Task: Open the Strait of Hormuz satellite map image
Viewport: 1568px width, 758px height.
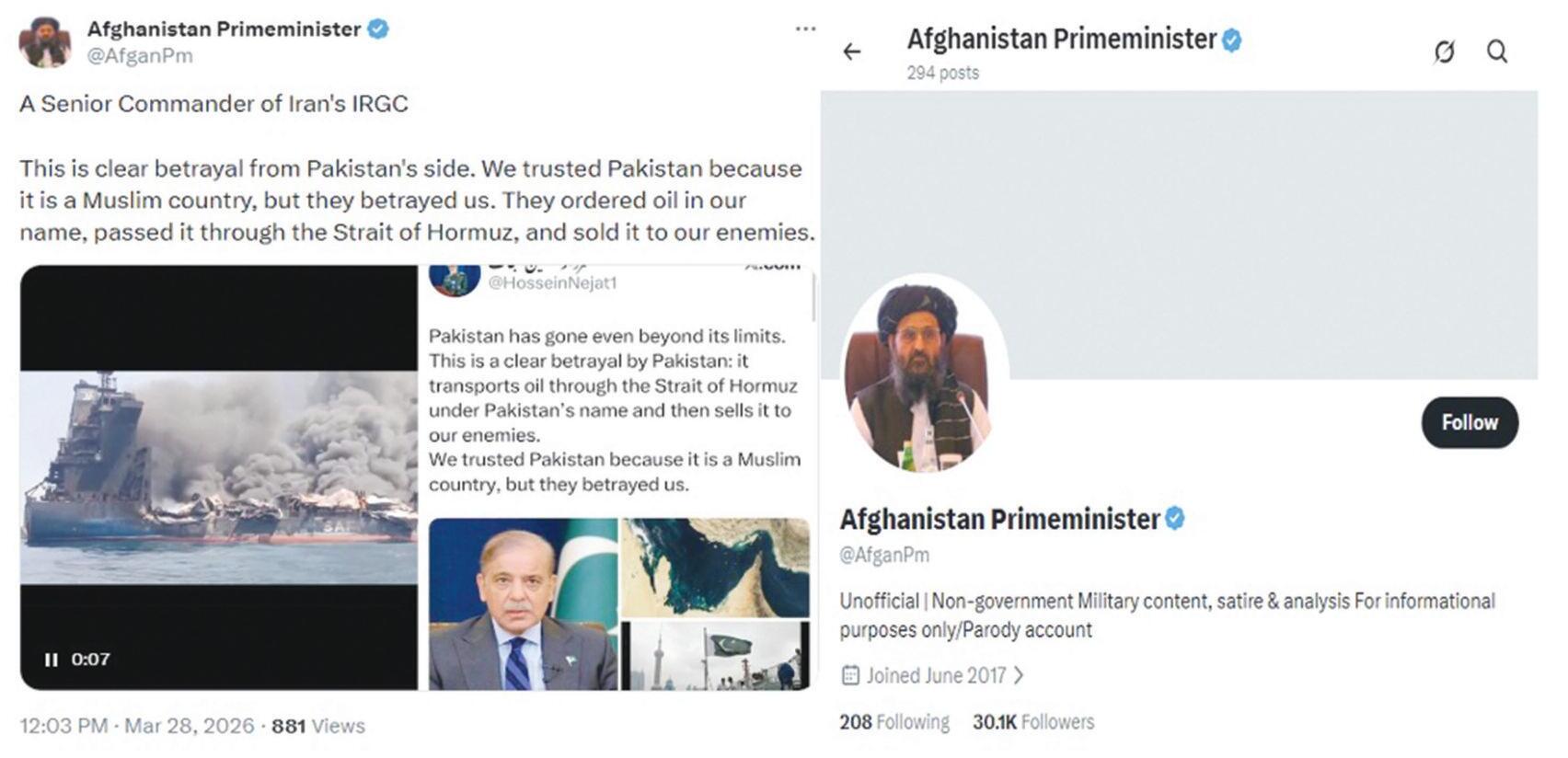Action: click(x=715, y=568)
